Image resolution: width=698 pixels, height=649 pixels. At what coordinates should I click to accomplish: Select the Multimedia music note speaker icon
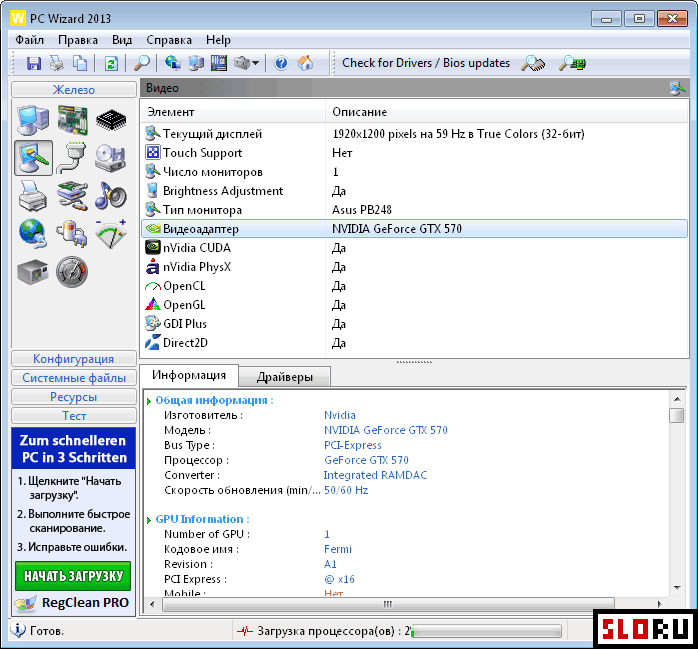[x=111, y=196]
